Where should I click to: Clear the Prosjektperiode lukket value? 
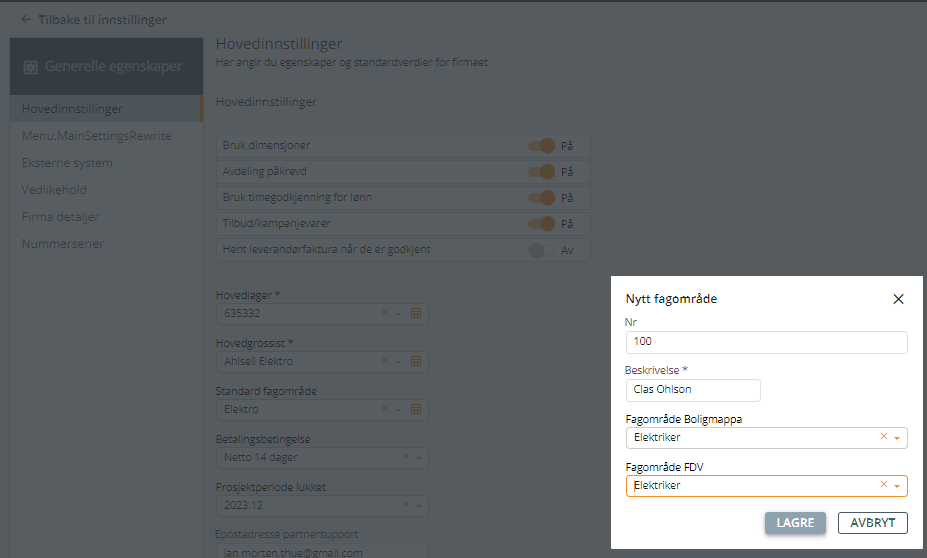[405, 505]
